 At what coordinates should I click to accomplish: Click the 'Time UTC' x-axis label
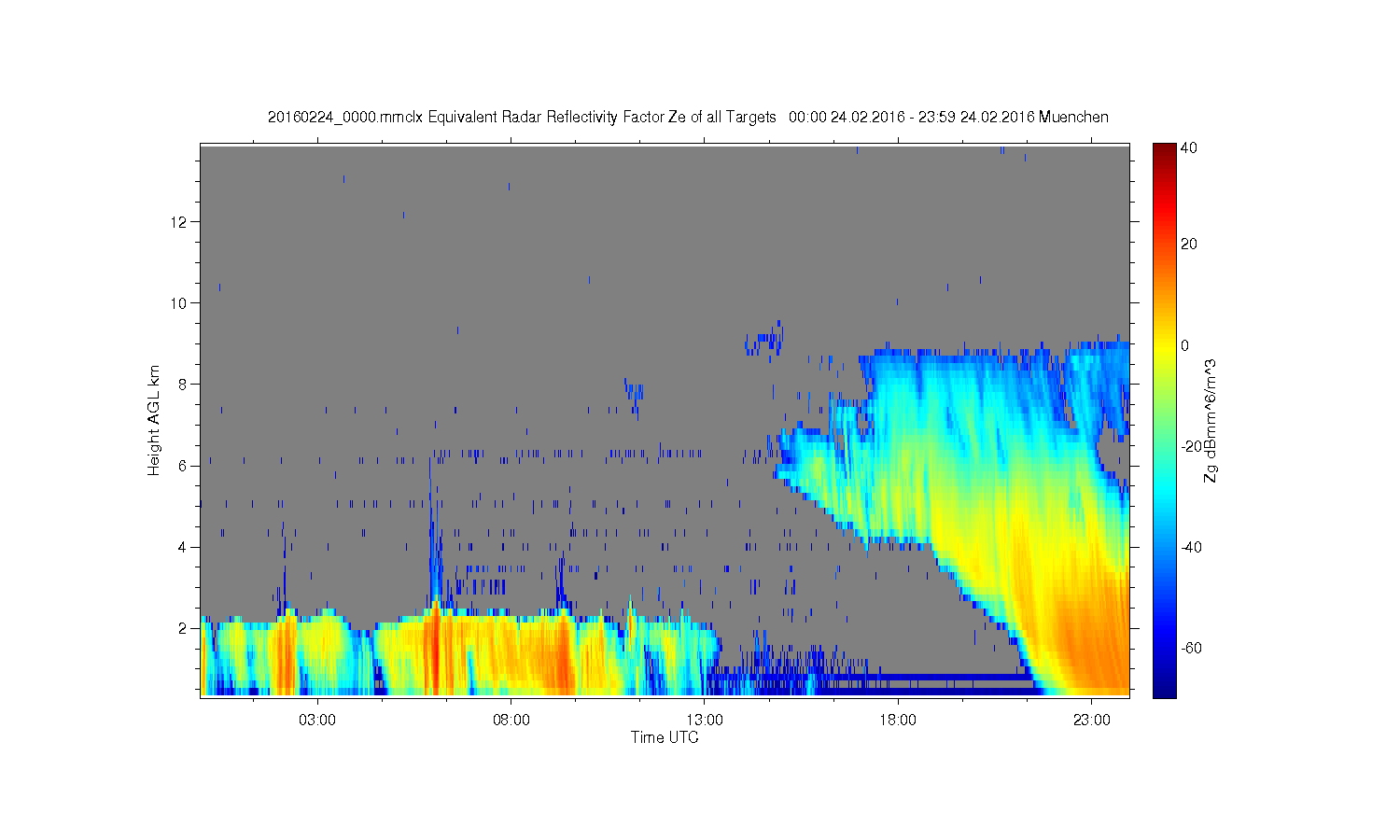pos(665,737)
